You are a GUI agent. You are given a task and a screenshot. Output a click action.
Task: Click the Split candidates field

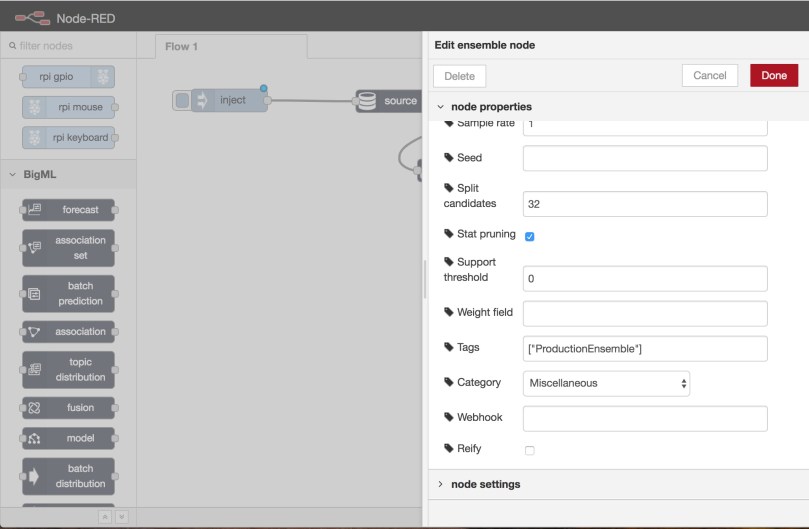(645, 204)
